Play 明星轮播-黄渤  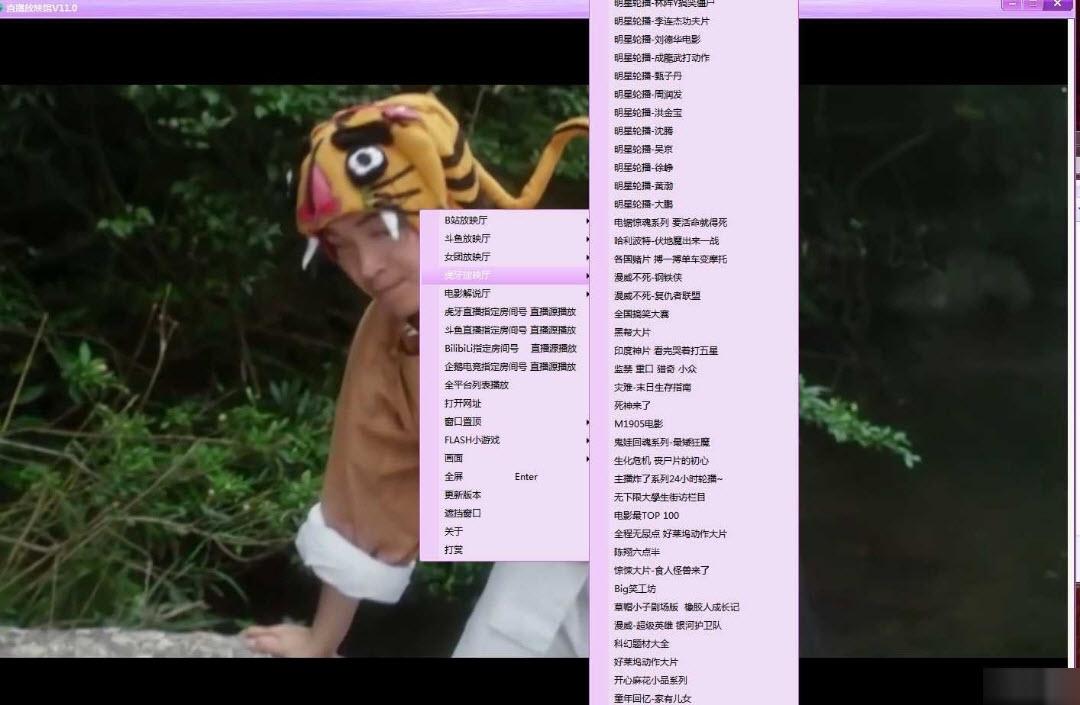tap(694, 186)
